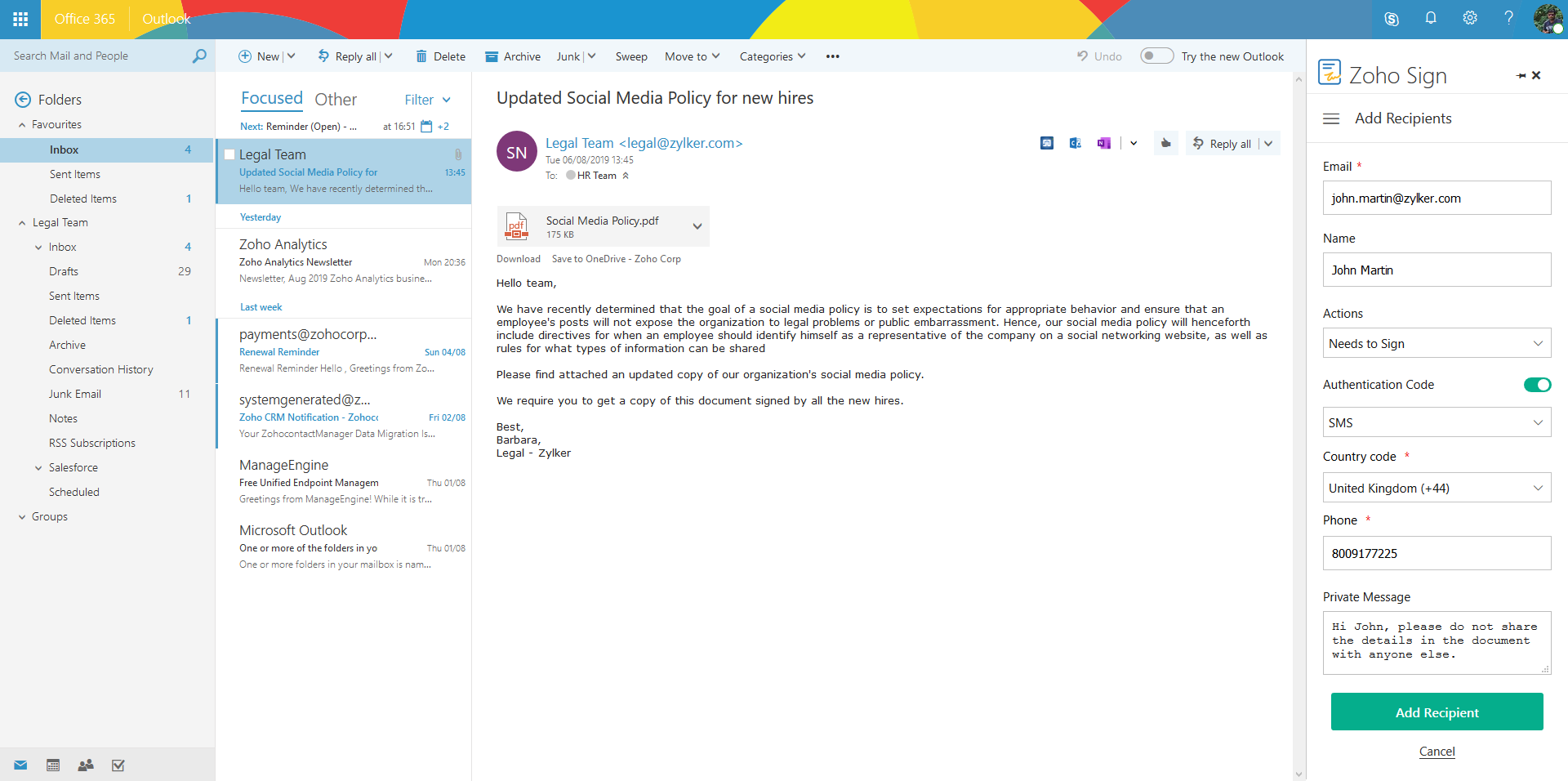Open the Outlook customer manager add-in icon
The image size is (1568, 781).
pyautogui.click(x=1076, y=143)
